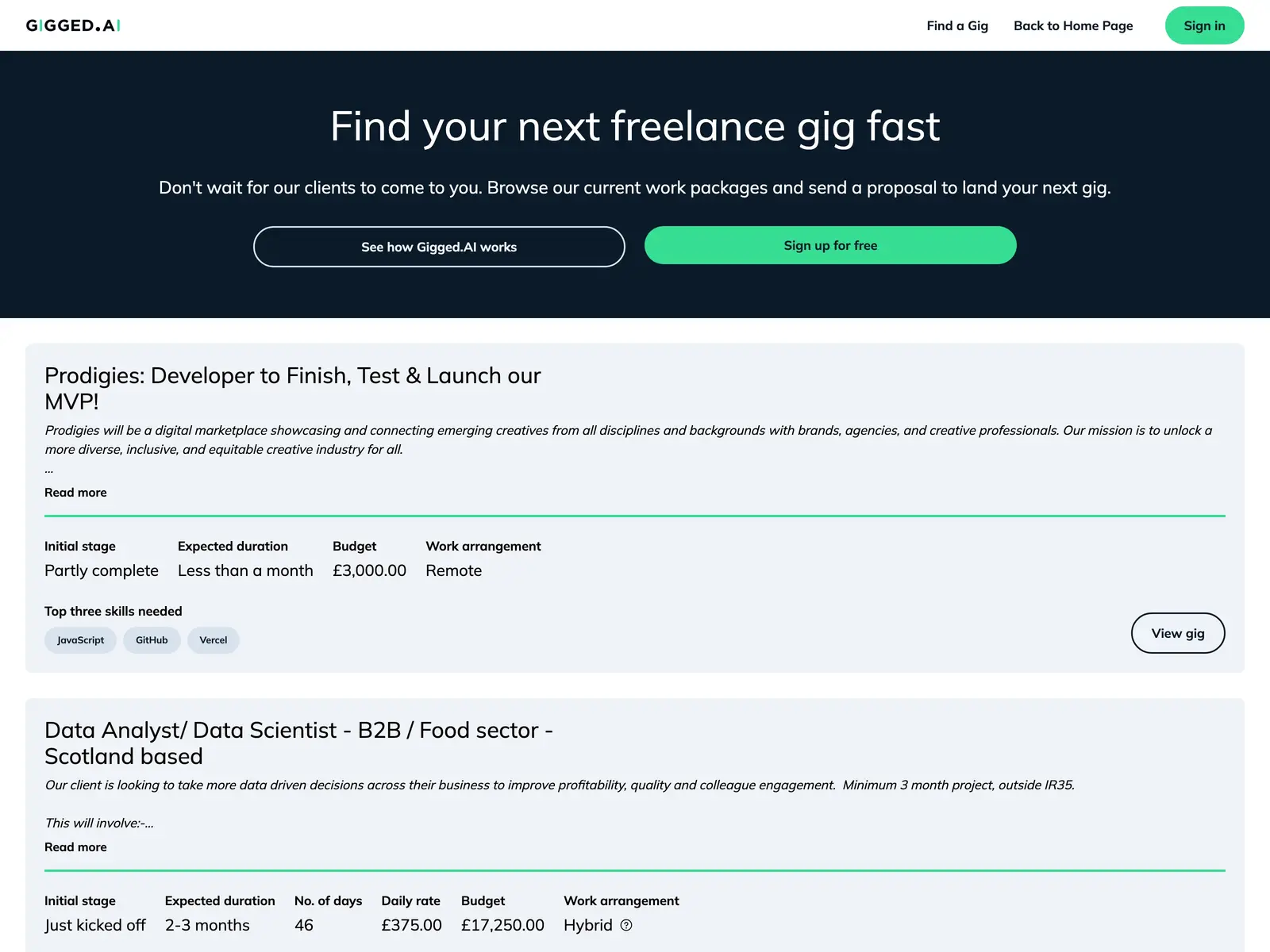Click the £3,000.00 budget value
Image resolution: width=1270 pixels, height=952 pixels.
[369, 570]
